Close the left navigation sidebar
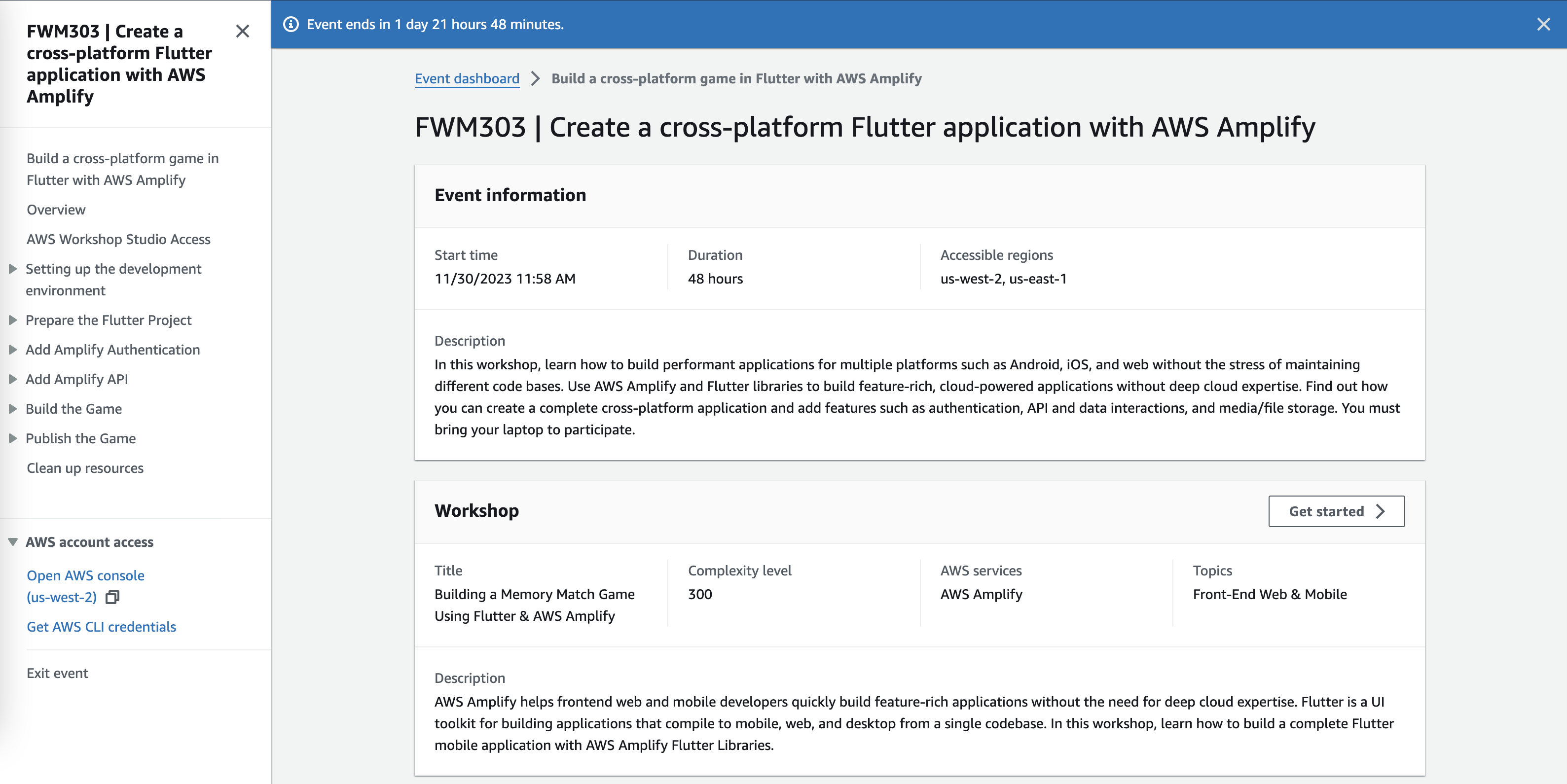 click(x=242, y=31)
